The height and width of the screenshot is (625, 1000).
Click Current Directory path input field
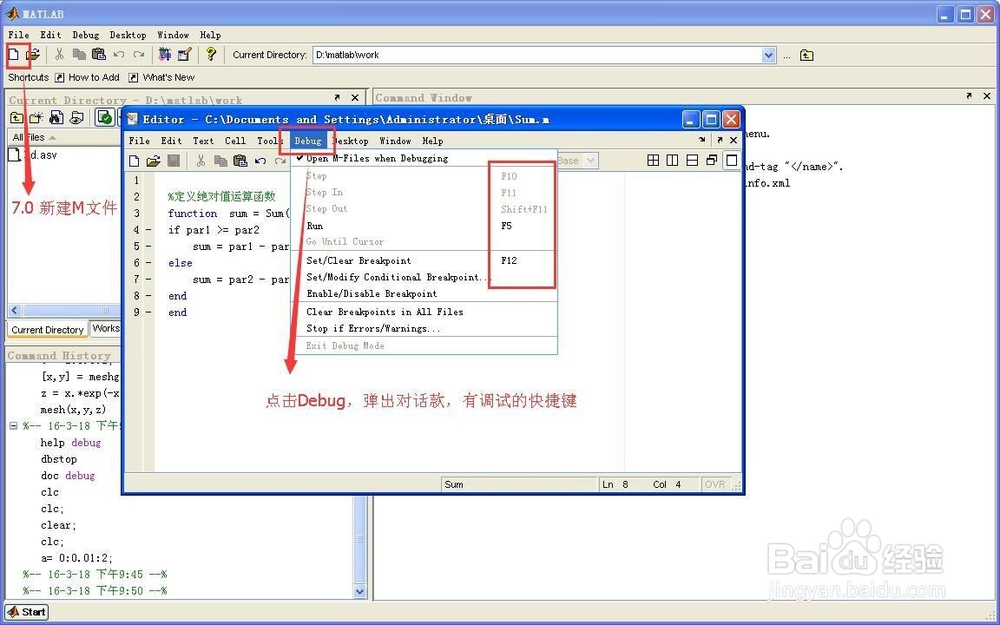(x=538, y=55)
